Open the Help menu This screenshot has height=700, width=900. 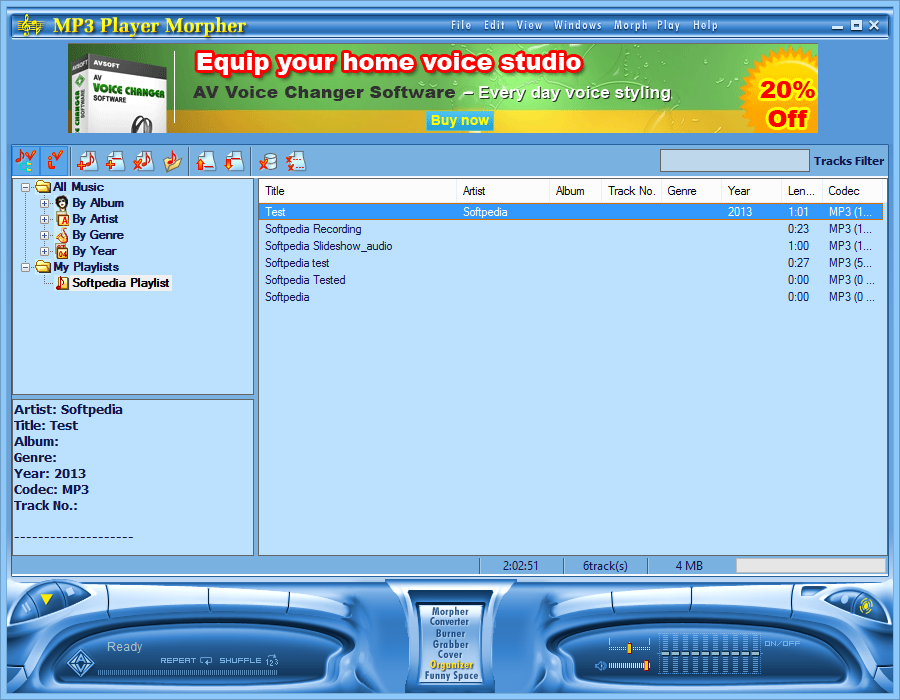pos(705,25)
